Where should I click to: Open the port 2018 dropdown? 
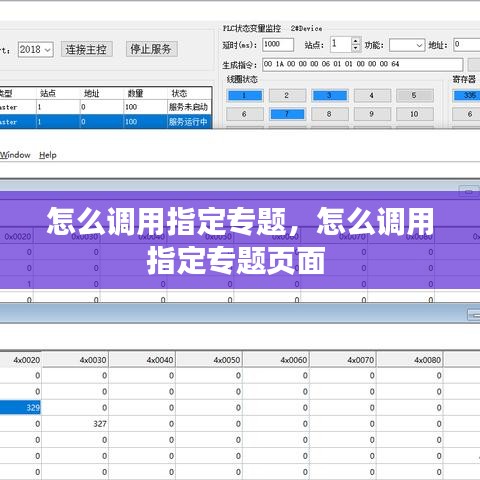[x=36, y=50]
